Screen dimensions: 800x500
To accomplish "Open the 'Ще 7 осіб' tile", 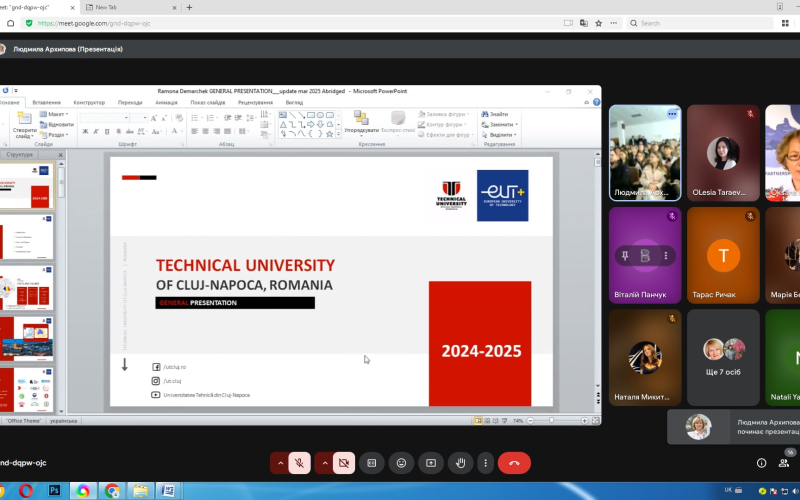I will click(x=723, y=358).
